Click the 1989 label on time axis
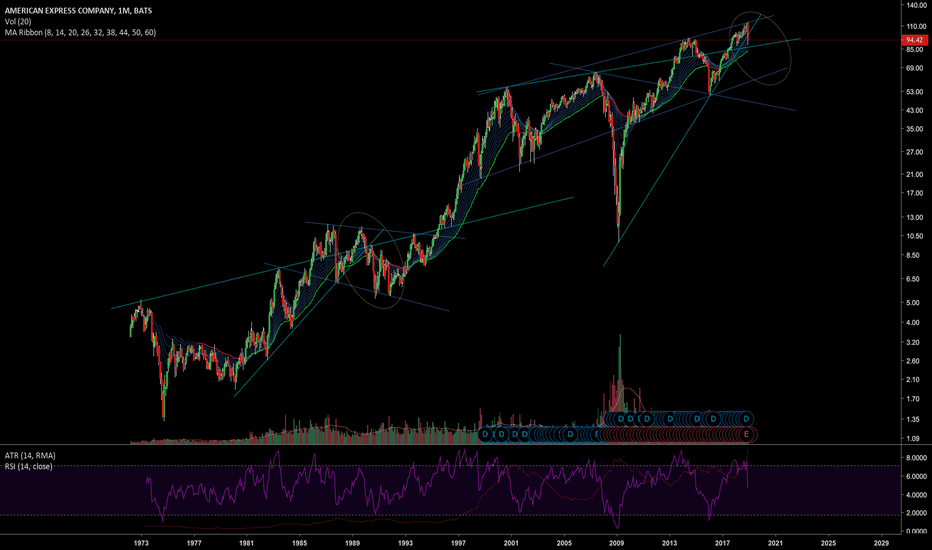The width and height of the screenshot is (932, 550). click(x=352, y=543)
